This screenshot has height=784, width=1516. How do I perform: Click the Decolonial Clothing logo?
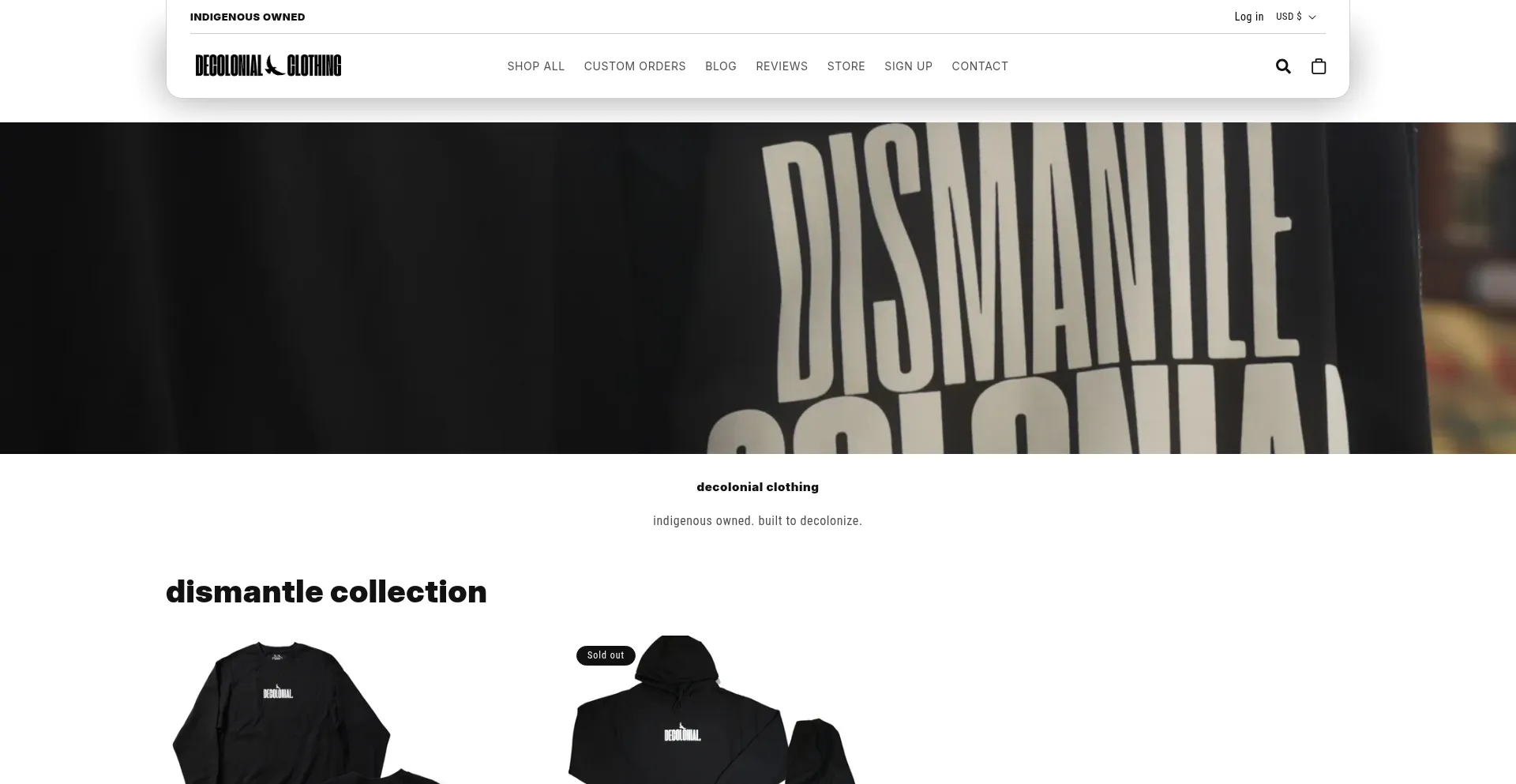(x=268, y=66)
